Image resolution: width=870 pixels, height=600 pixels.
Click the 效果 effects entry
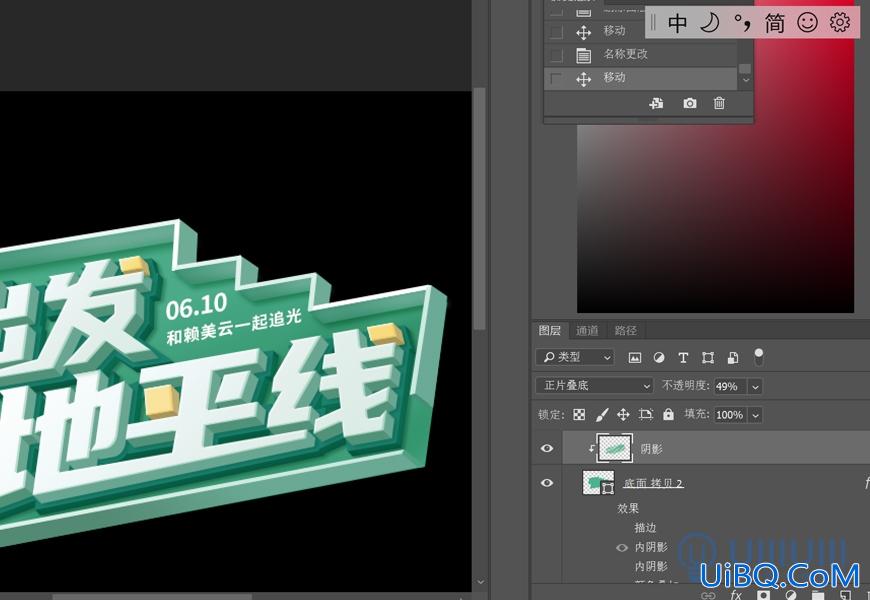click(x=628, y=508)
